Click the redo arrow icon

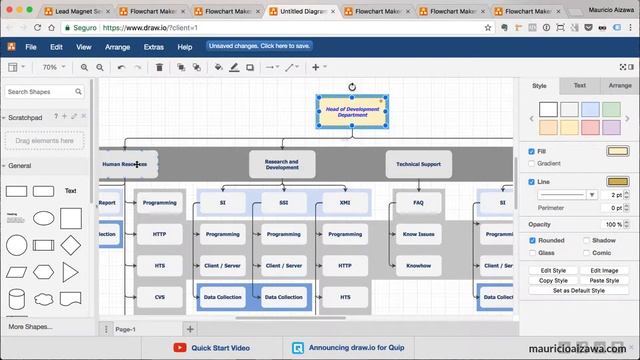[x=138, y=67]
